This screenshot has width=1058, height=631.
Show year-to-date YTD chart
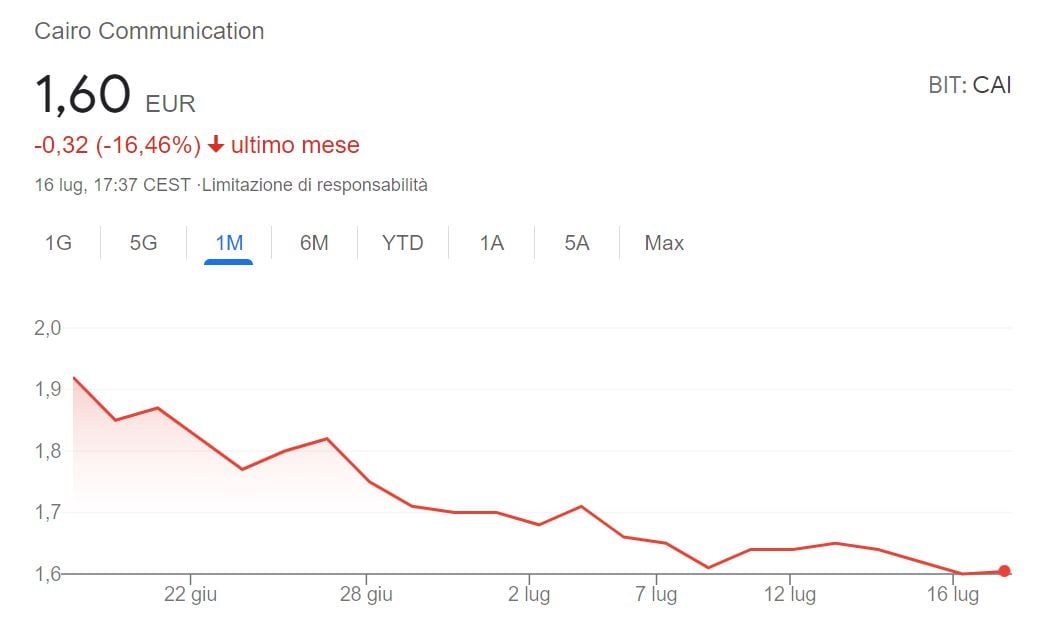403,243
